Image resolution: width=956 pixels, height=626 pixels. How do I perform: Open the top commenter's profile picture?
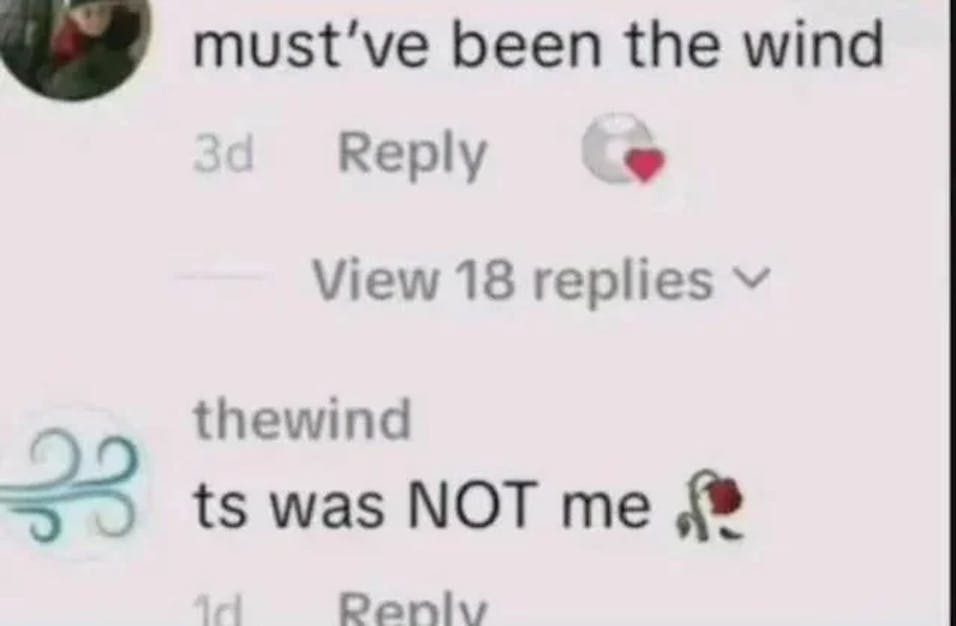point(73,43)
